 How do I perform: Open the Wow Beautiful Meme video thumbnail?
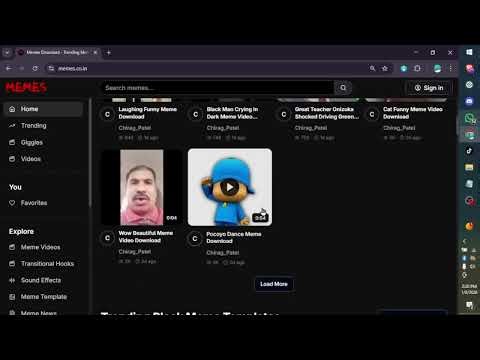142,187
